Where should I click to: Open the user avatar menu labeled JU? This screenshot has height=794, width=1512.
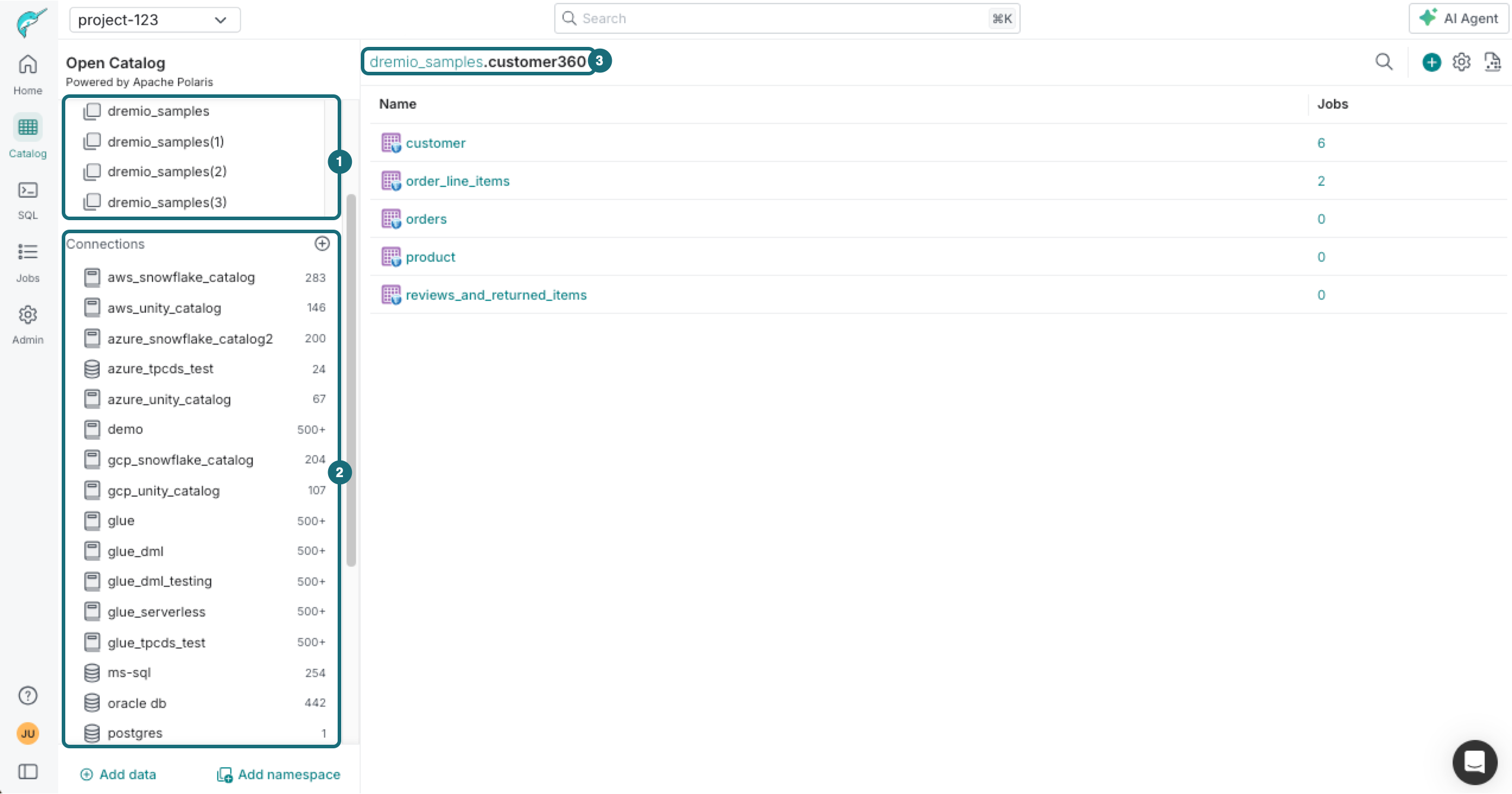[x=27, y=733]
